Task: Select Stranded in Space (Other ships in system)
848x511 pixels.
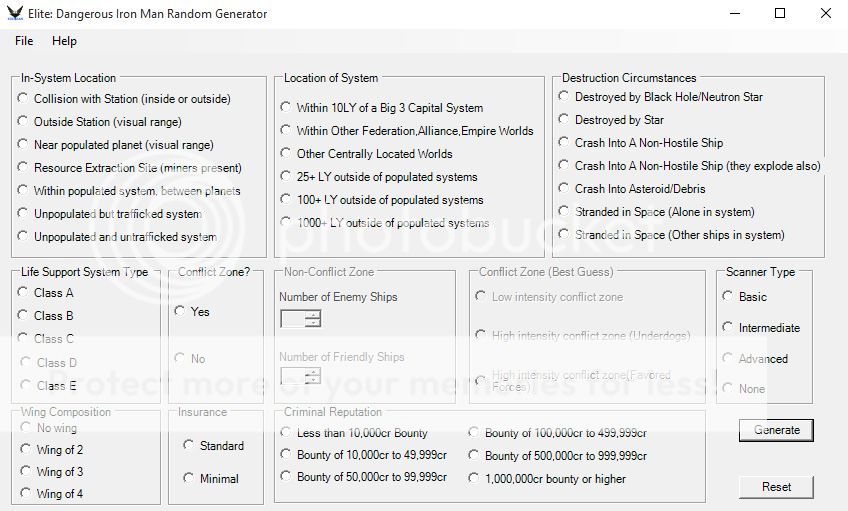Action: click(672, 235)
